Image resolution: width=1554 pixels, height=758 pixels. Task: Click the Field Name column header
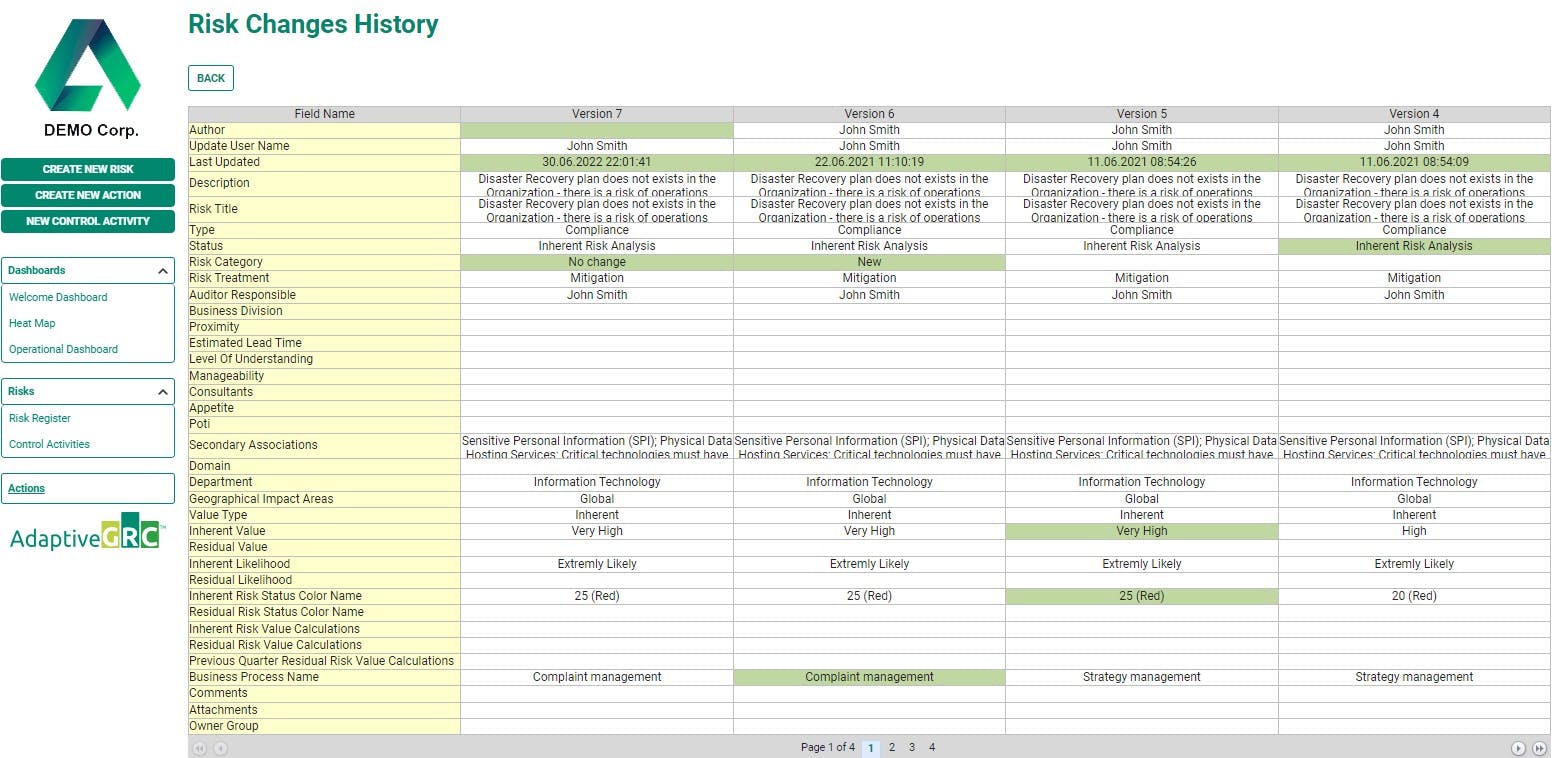325,114
